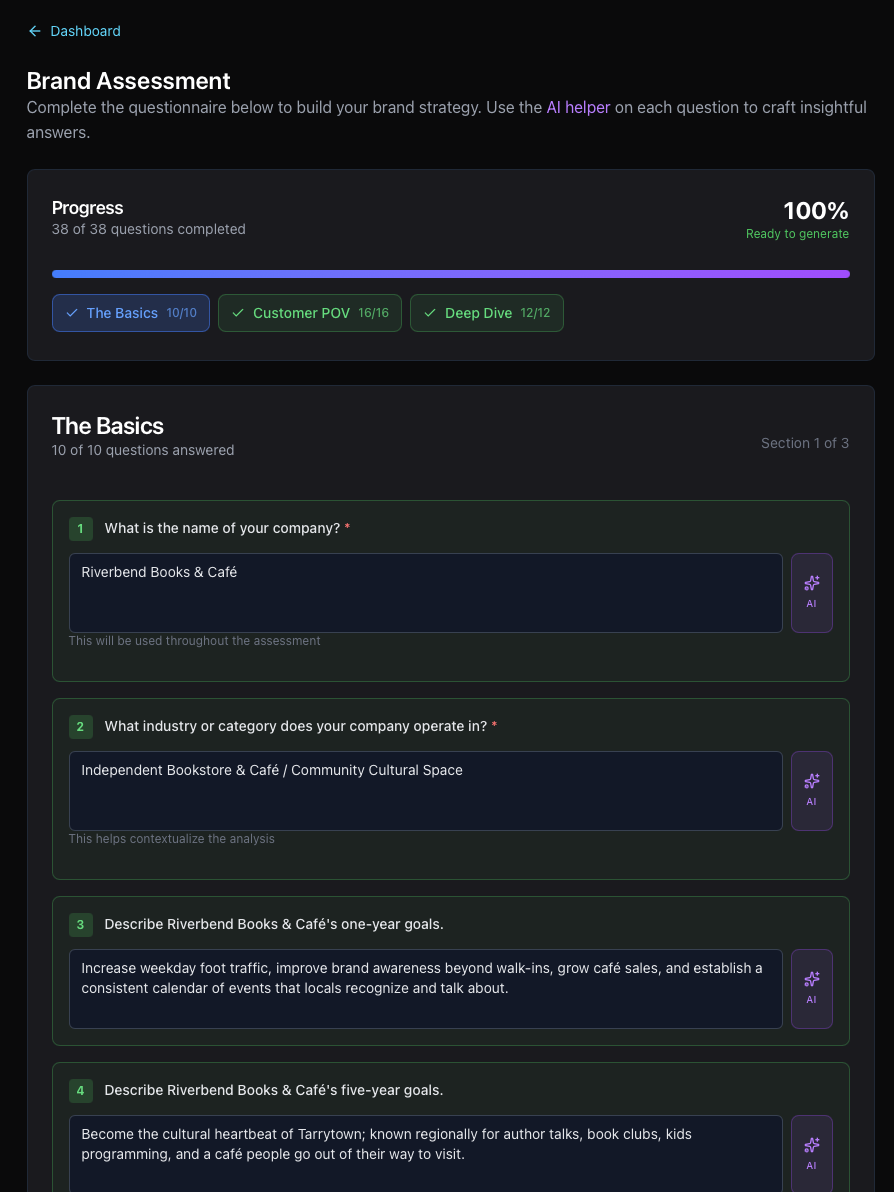This screenshot has width=894, height=1192.
Task: Focus the industry or category text field
Action: coord(425,790)
